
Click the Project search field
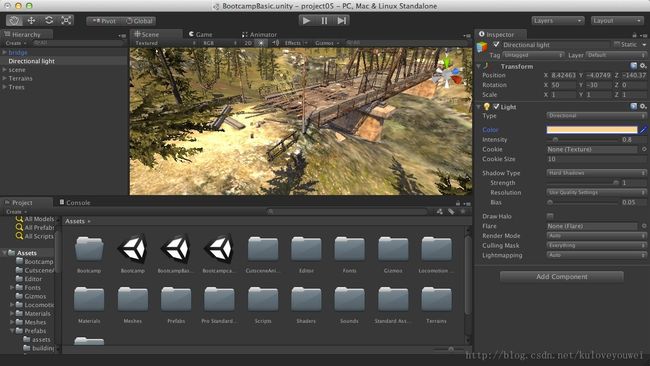347,212
